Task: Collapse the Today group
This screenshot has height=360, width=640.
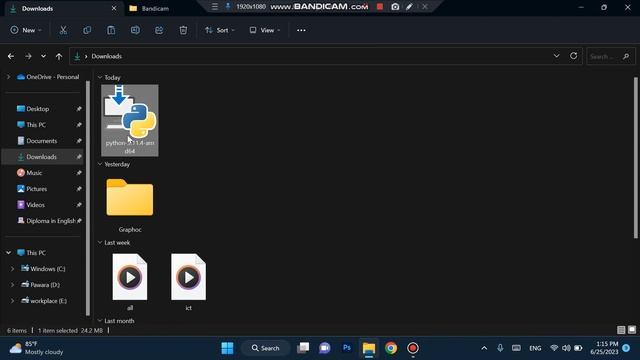Action: pos(100,77)
